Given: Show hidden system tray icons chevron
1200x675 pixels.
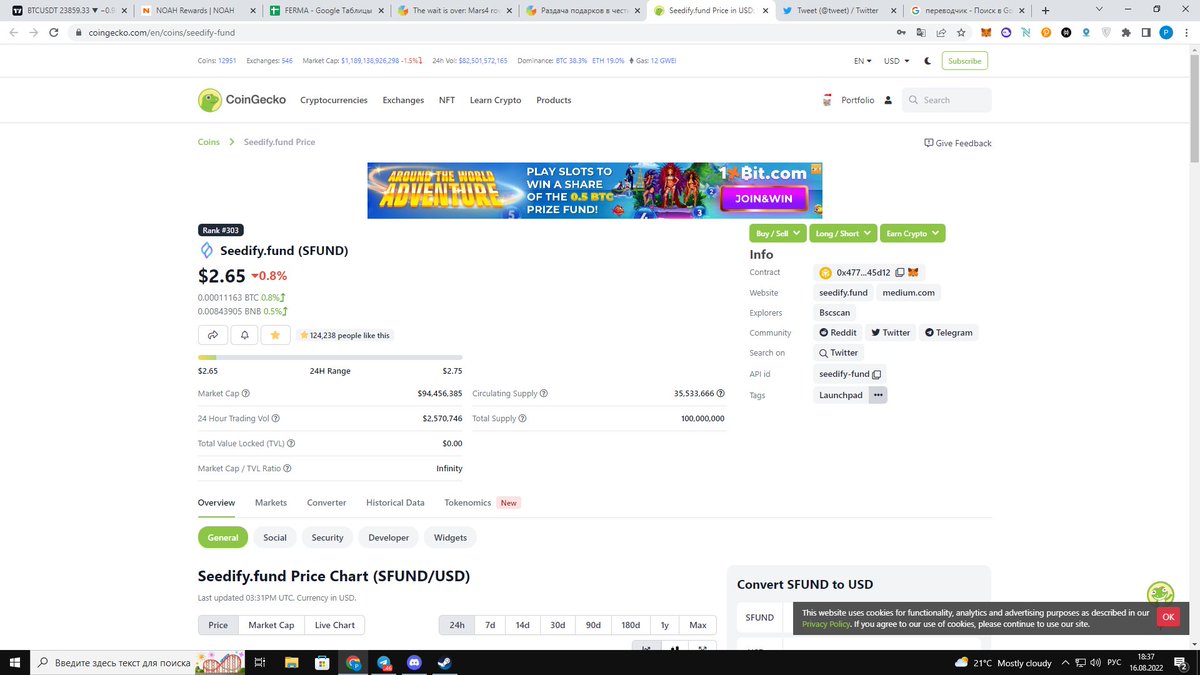Looking at the screenshot, I should pos(1066,662).
